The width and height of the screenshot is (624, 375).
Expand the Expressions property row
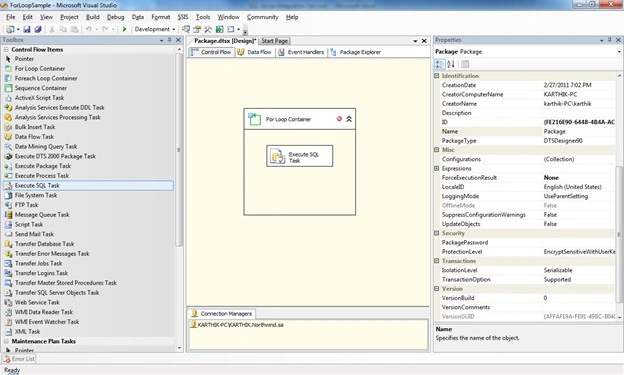point(437,168)
